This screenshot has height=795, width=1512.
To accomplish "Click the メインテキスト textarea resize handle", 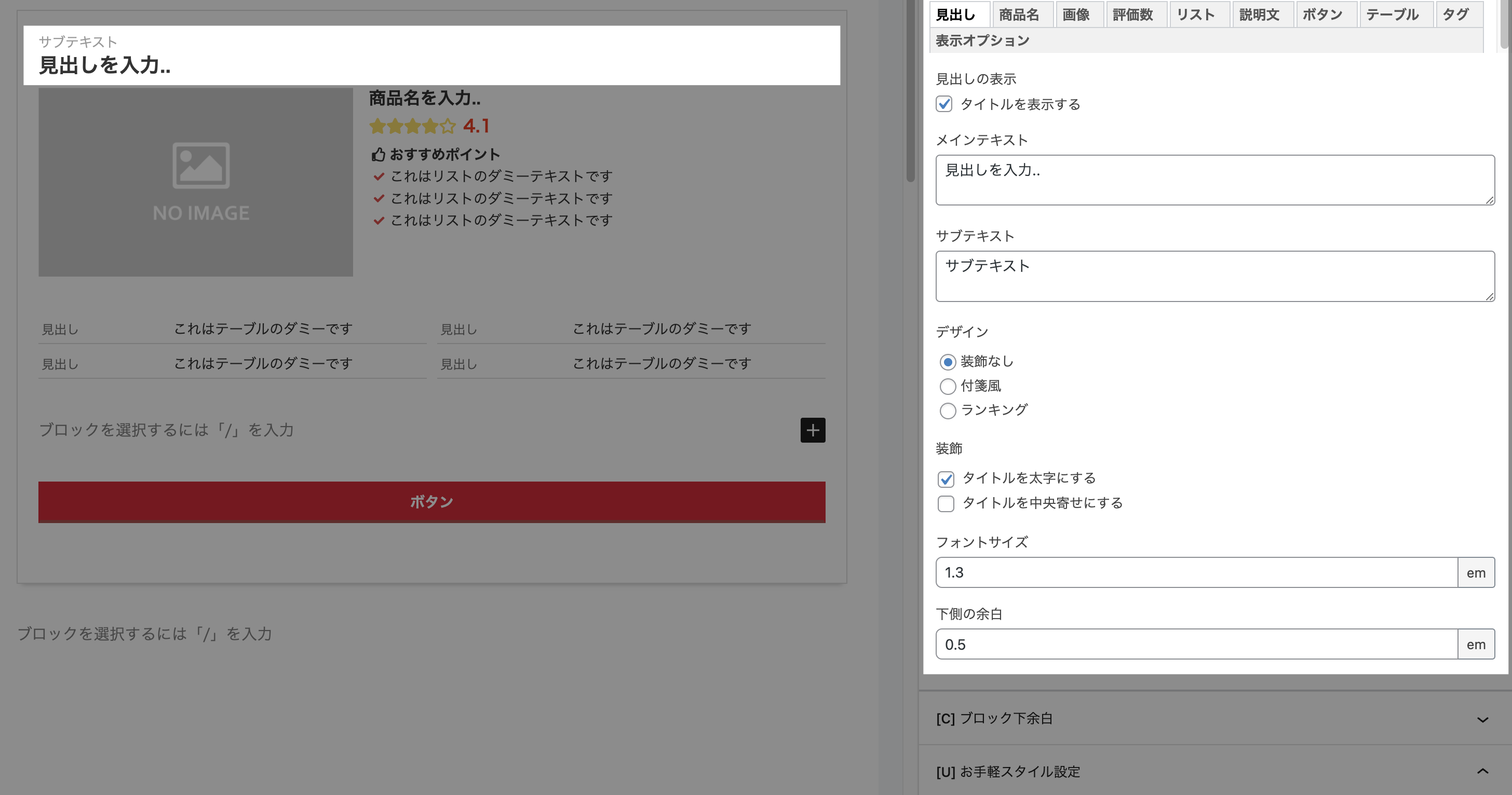I will (1490, 200).
